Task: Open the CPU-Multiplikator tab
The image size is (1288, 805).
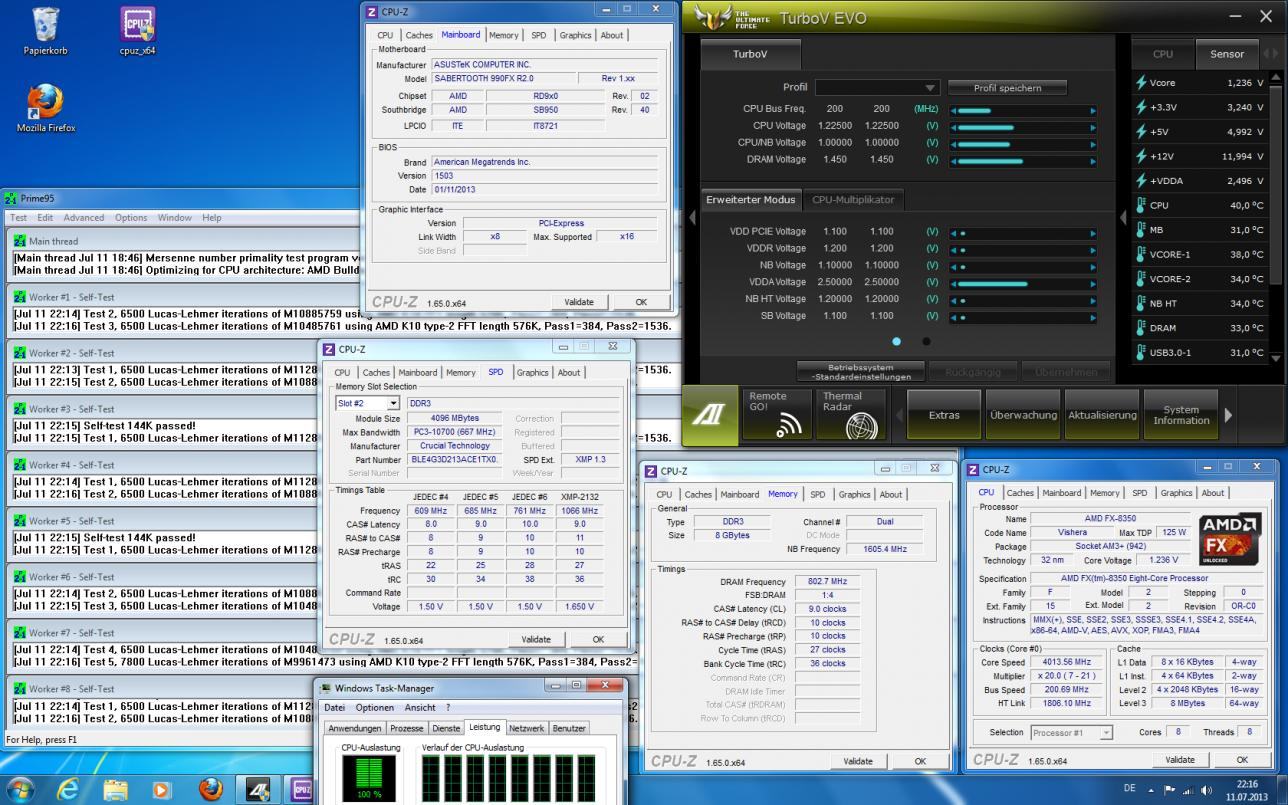Action: pyautogui.click(x=853, y=199)
